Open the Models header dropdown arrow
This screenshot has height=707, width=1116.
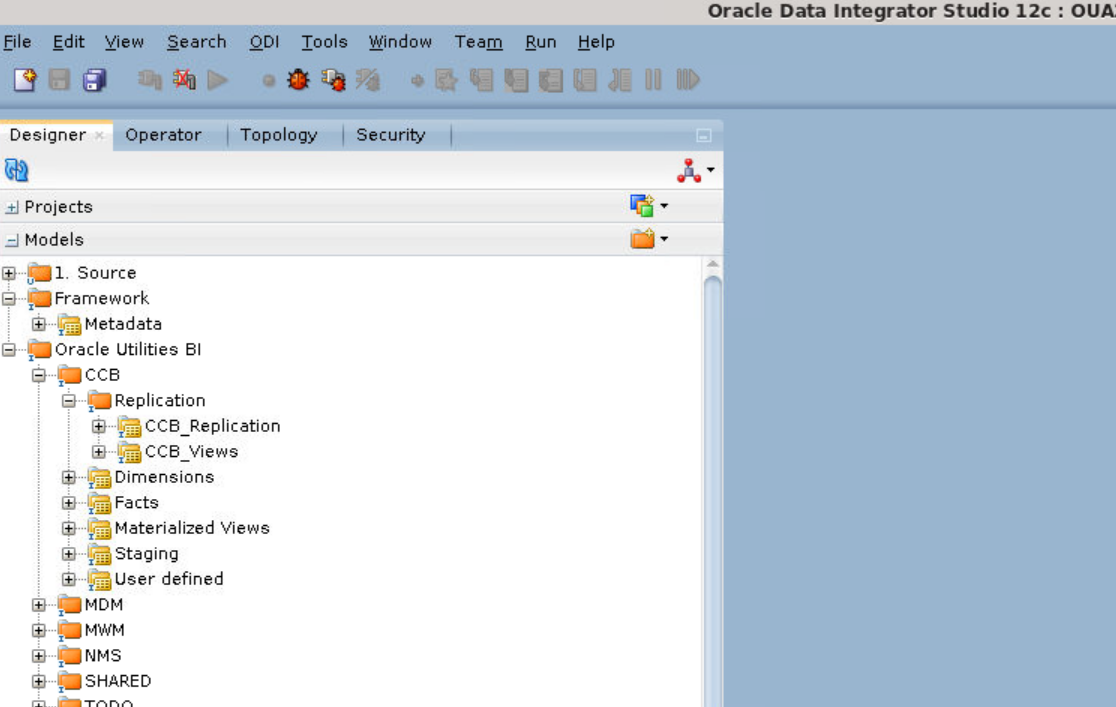[x=664, y=239]
